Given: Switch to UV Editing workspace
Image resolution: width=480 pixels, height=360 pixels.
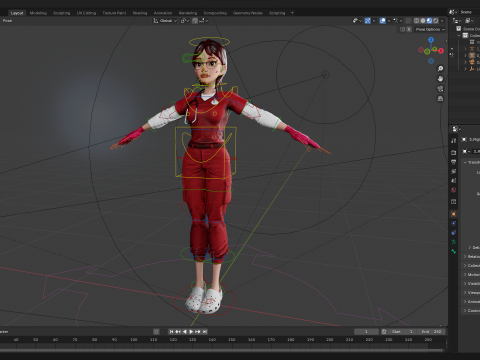Looking at the screenshot, I should click(x=86, y=13).
